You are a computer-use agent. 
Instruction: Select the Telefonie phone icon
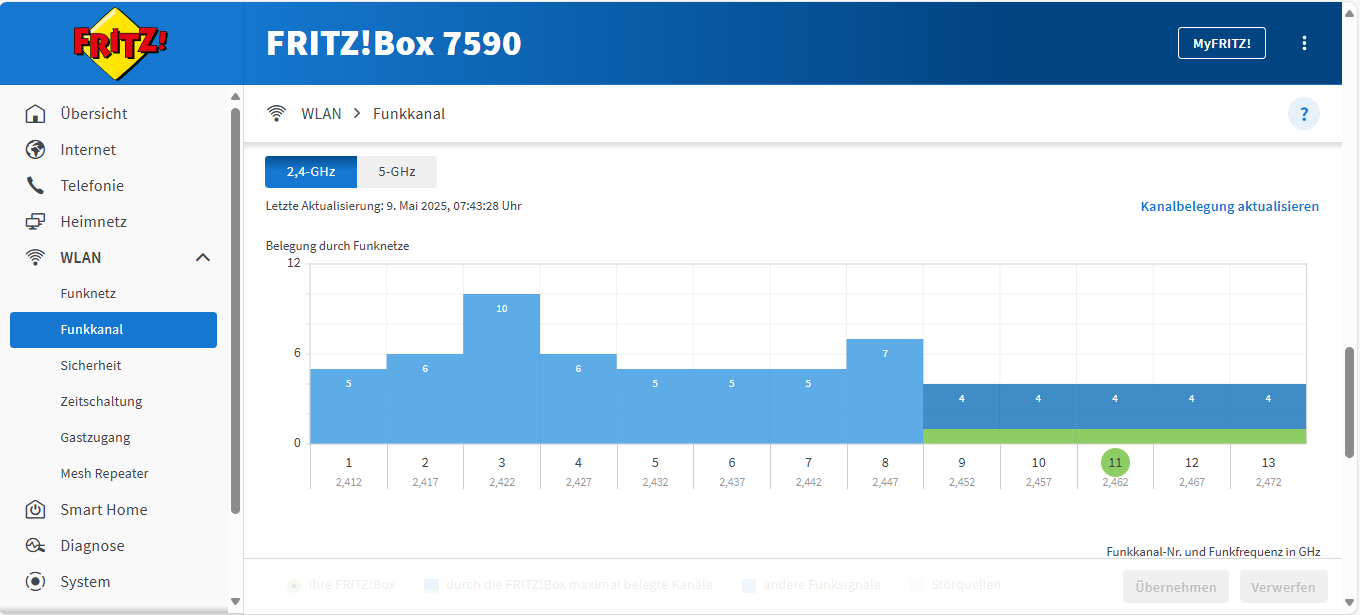point(35,186)
